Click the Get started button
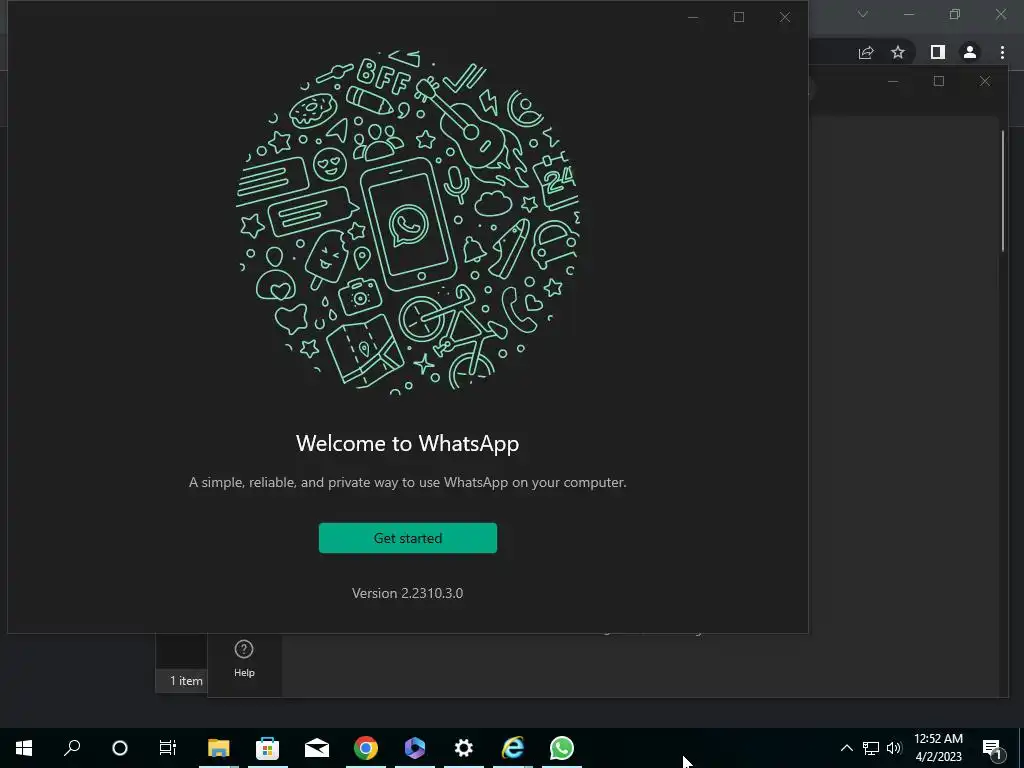Screen dimensions: 1024x768 click(x=408, y=537)
